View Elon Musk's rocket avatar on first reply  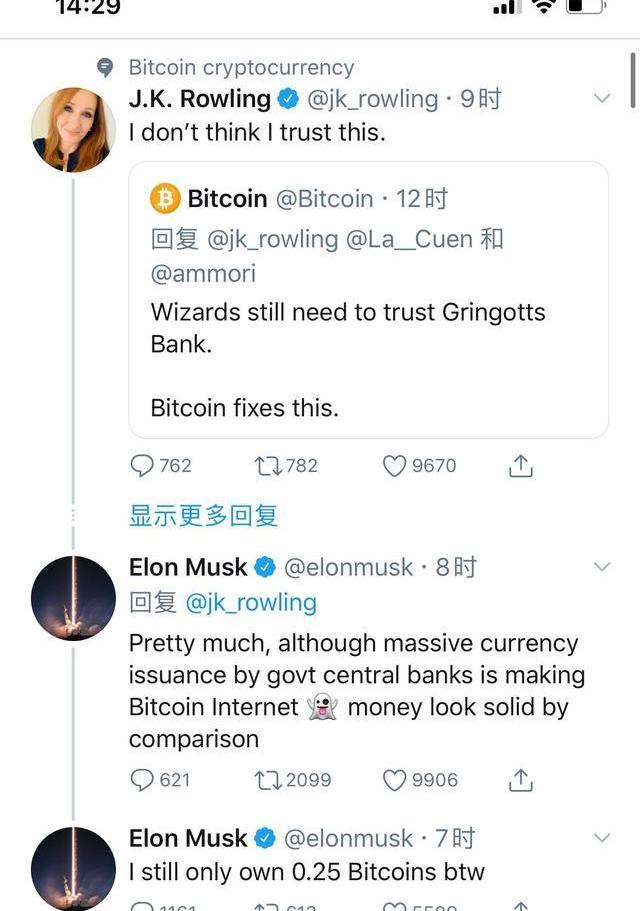point(73,598)
